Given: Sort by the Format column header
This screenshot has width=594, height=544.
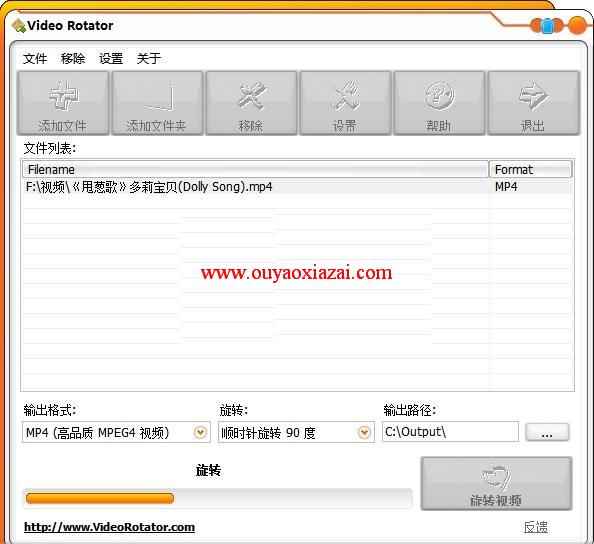Looking at the screenshot, I should point(531,169).
